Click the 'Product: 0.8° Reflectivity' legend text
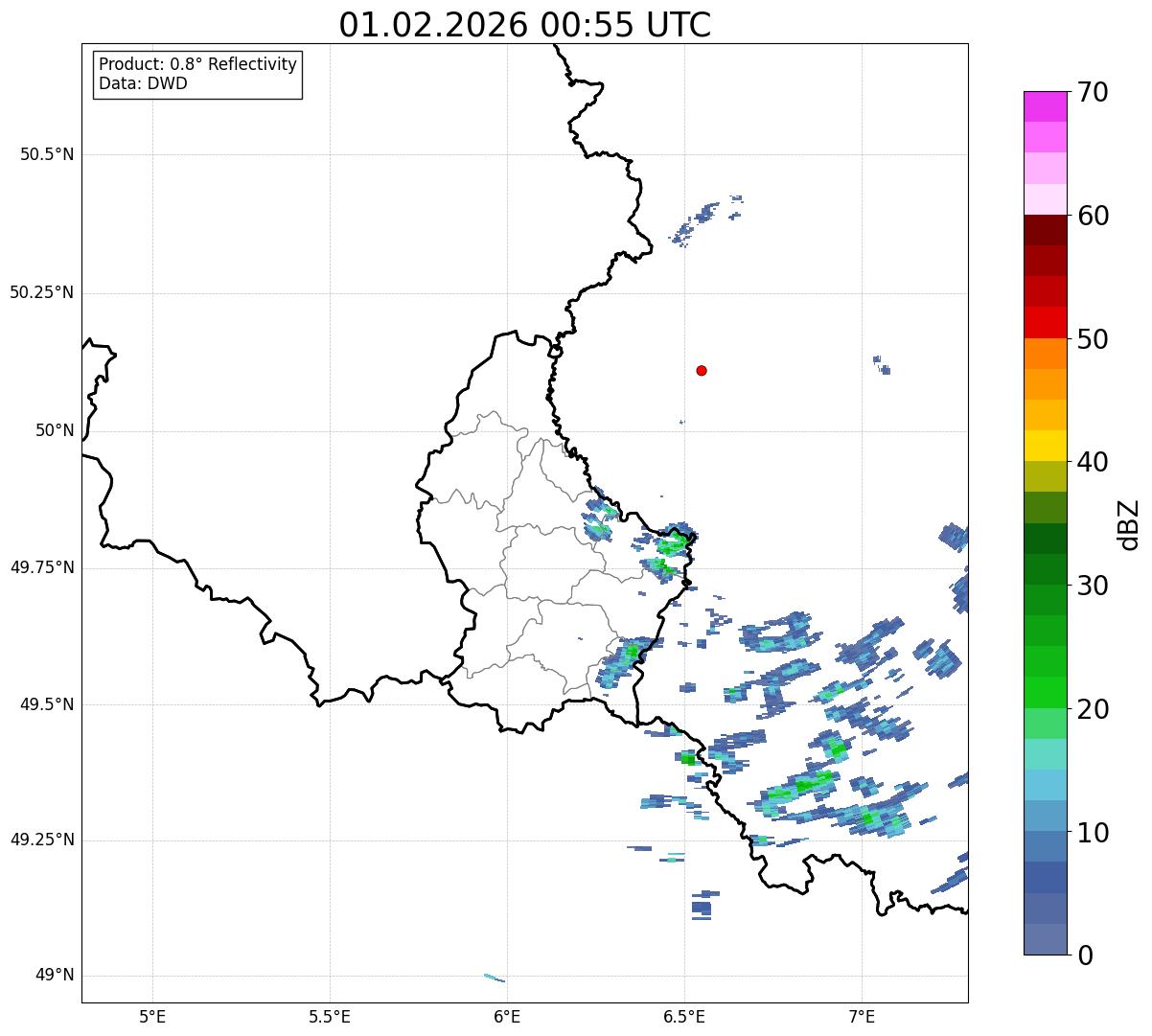 tap(198, 64)
